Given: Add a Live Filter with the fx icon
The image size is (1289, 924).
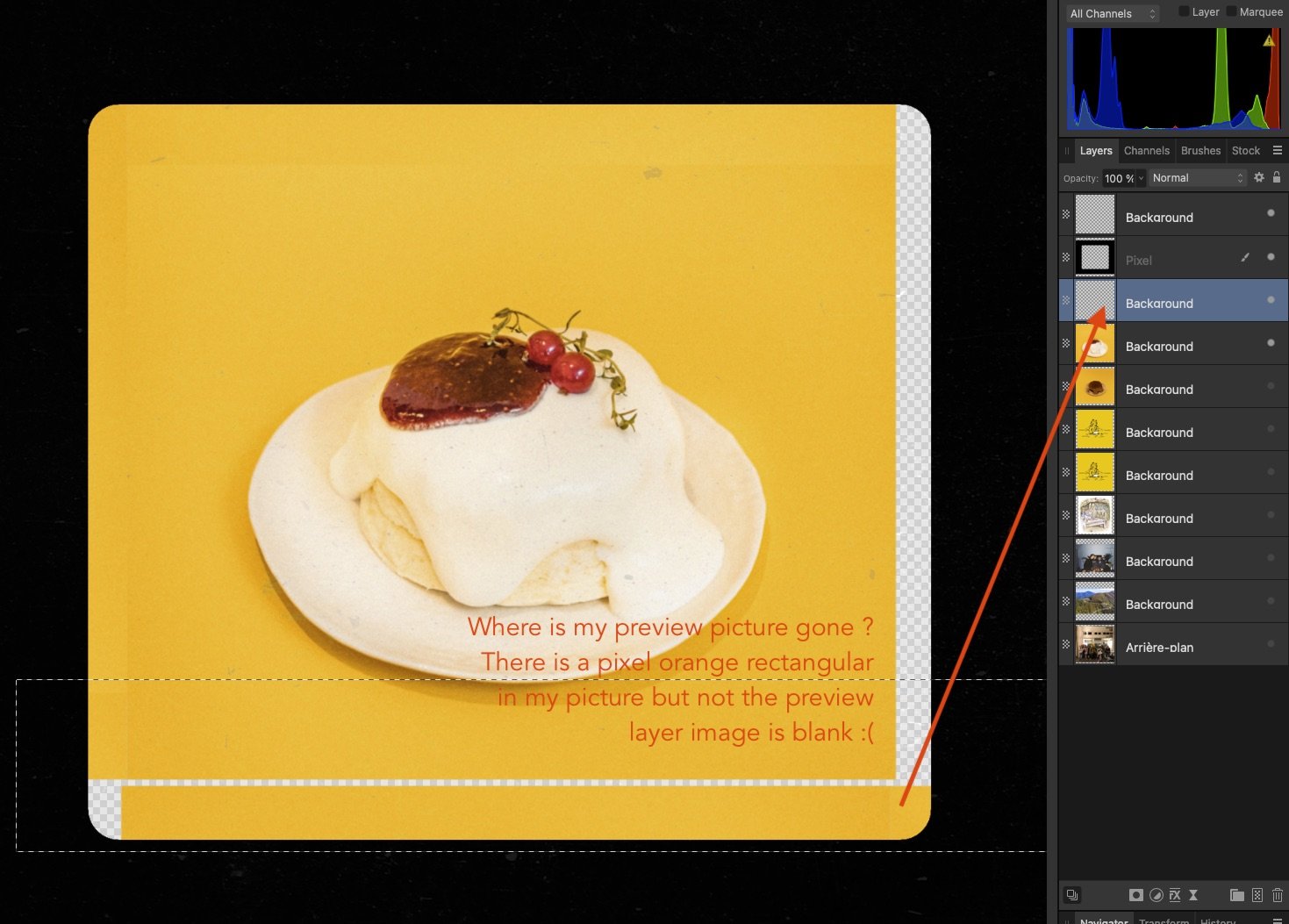Looking at the screenshot, I should (1175, 895).
